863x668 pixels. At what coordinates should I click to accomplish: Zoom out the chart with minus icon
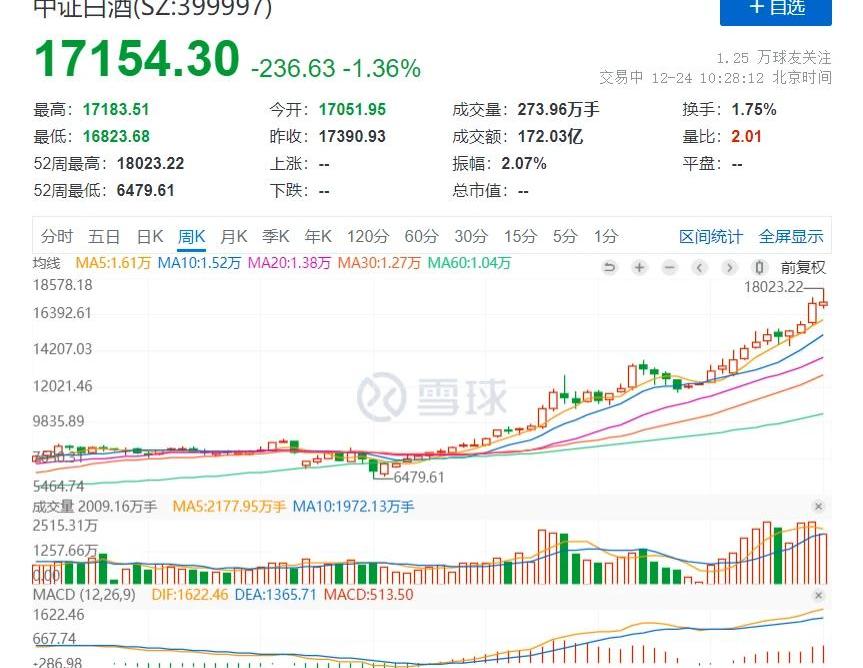(670, 267)
